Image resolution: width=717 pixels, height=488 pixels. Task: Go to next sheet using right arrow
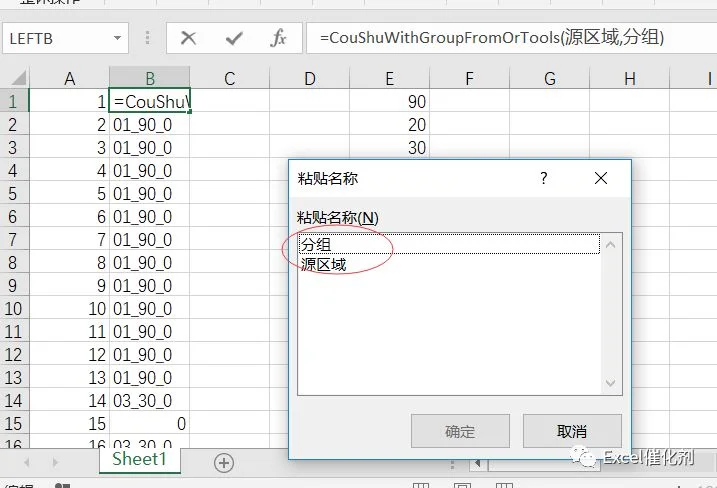pos(55,463)
